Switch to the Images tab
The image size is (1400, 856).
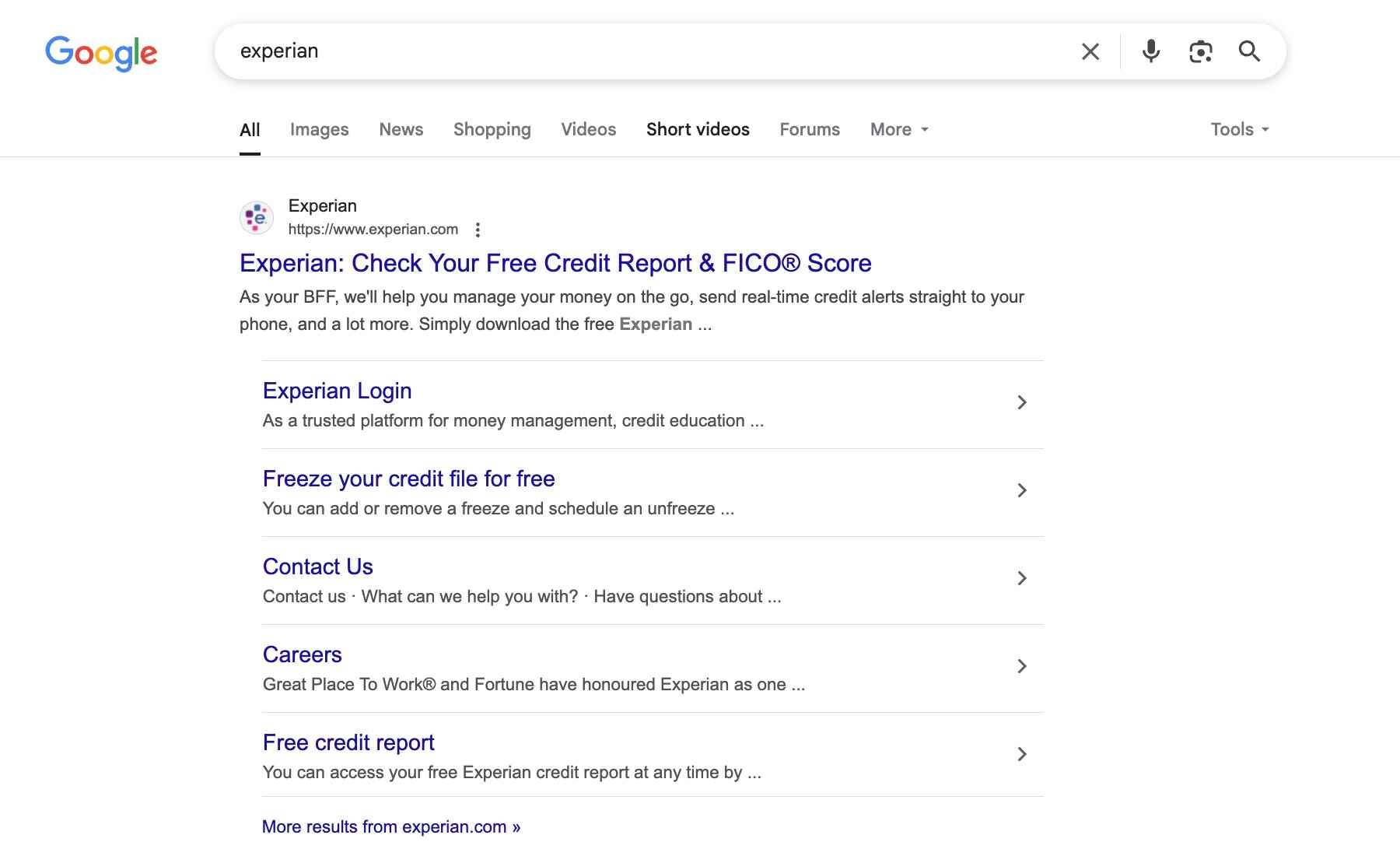pyautogui.click(x=319, y=130)
